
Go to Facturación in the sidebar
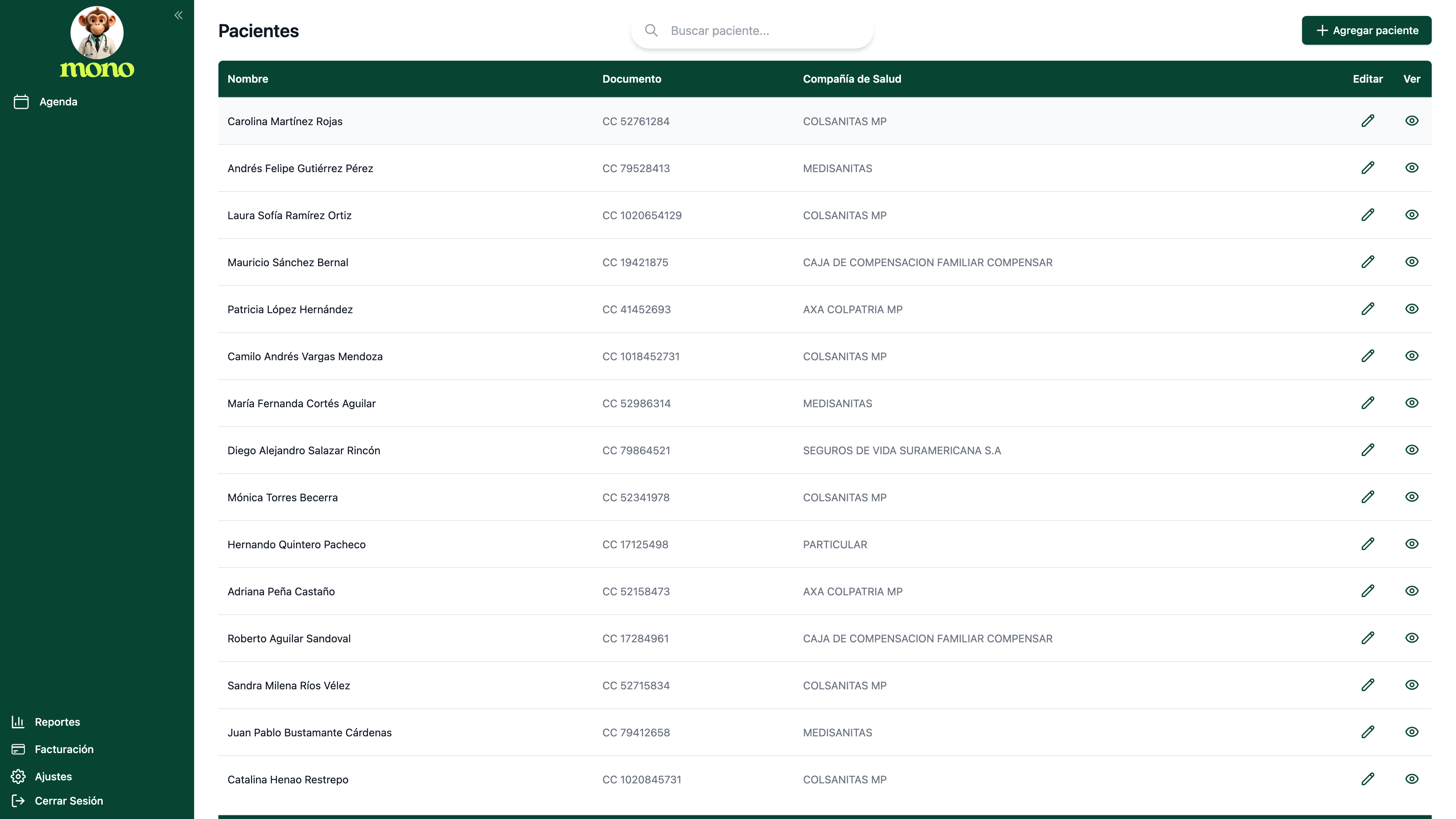point(53,749)
